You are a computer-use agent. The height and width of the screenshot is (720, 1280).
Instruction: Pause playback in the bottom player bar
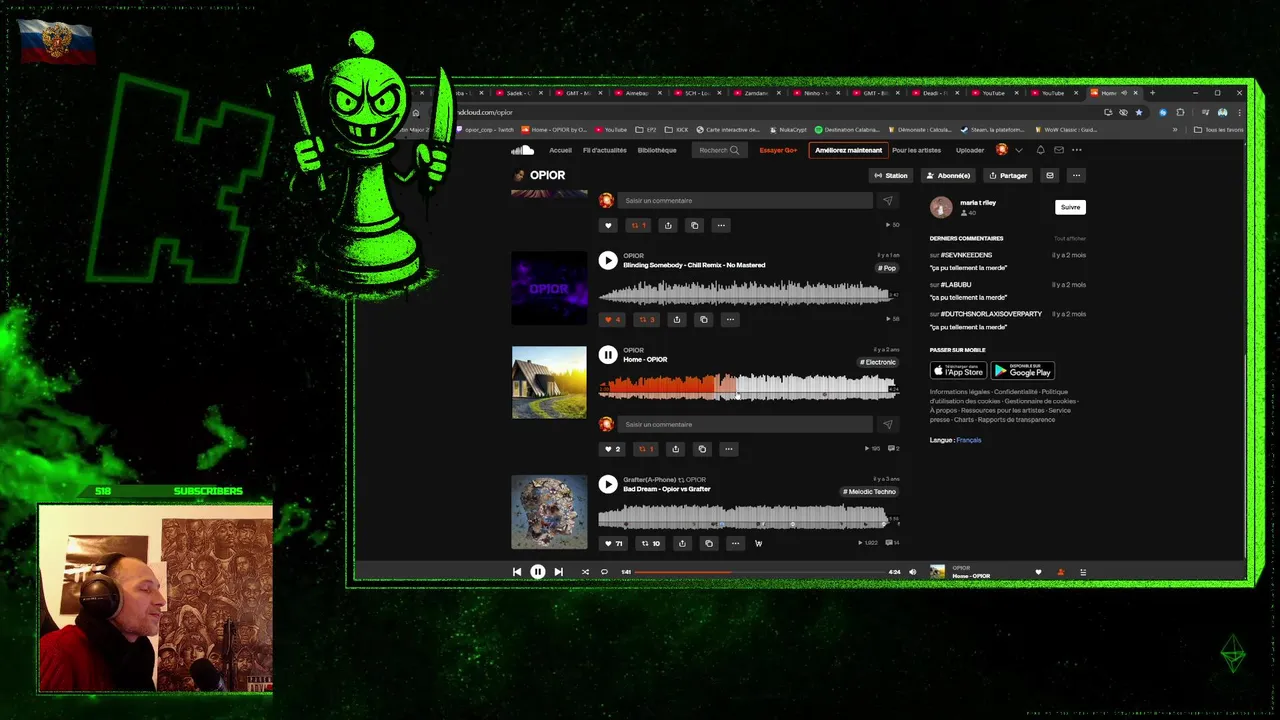tap(537, 572)
